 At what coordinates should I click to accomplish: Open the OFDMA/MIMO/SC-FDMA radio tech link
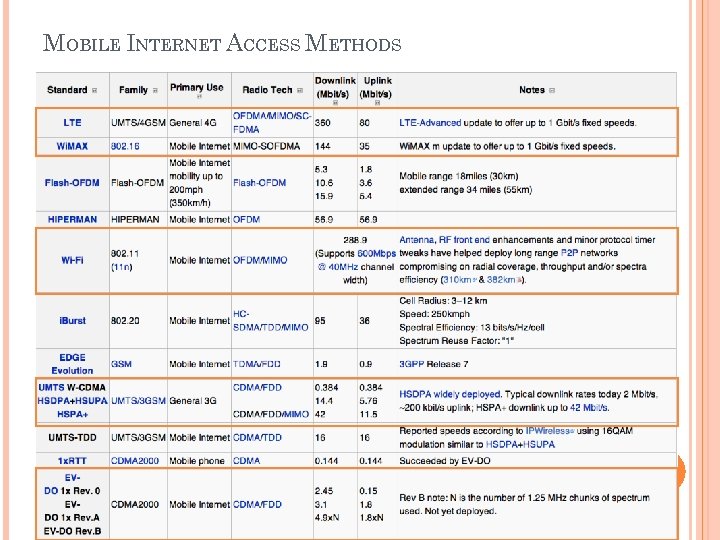(272, 123)
